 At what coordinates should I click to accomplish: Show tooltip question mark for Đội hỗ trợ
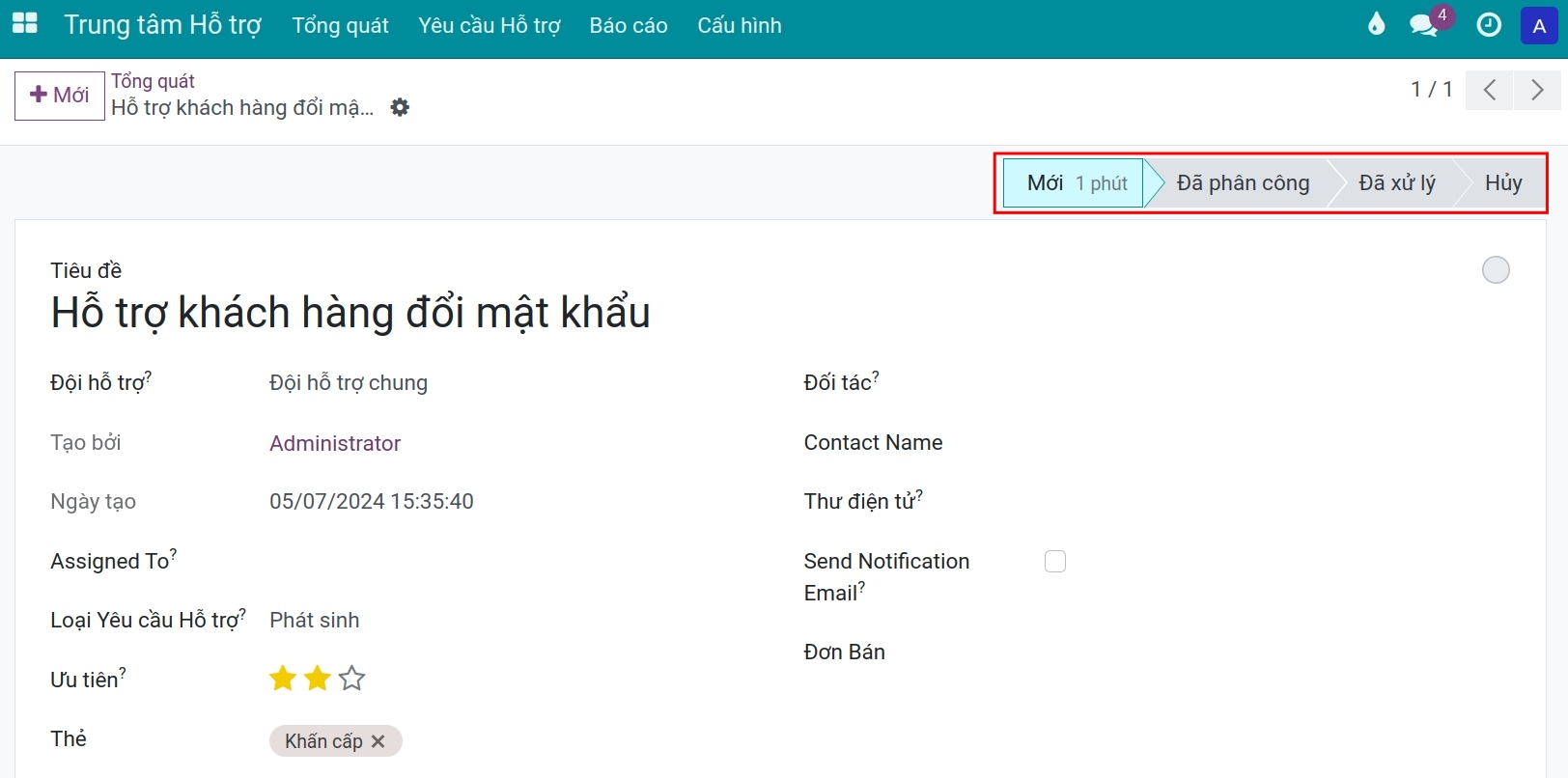[x=148, y=375]
